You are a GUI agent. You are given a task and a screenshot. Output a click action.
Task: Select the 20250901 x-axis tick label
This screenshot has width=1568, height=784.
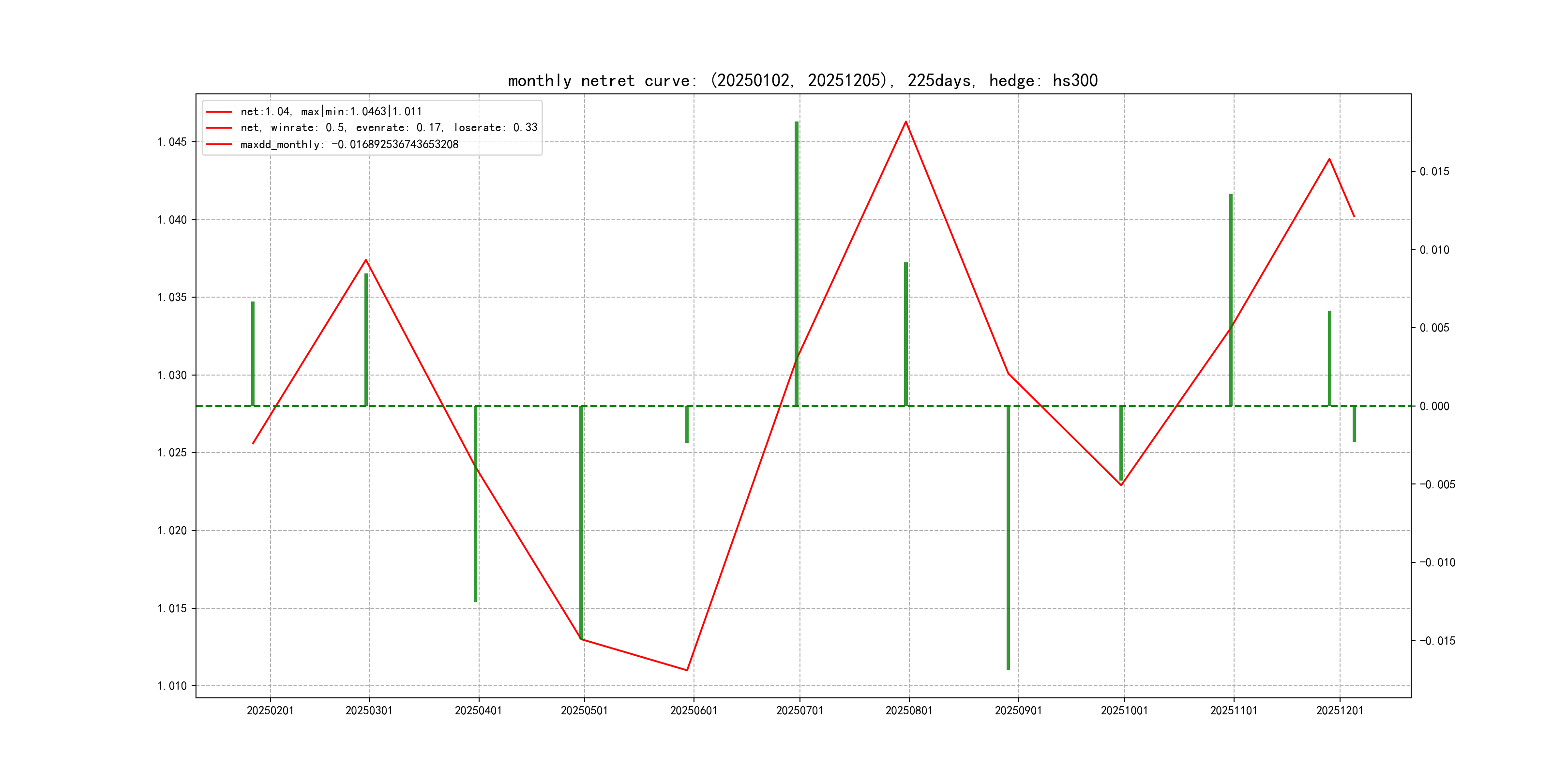pos(1018,710)
